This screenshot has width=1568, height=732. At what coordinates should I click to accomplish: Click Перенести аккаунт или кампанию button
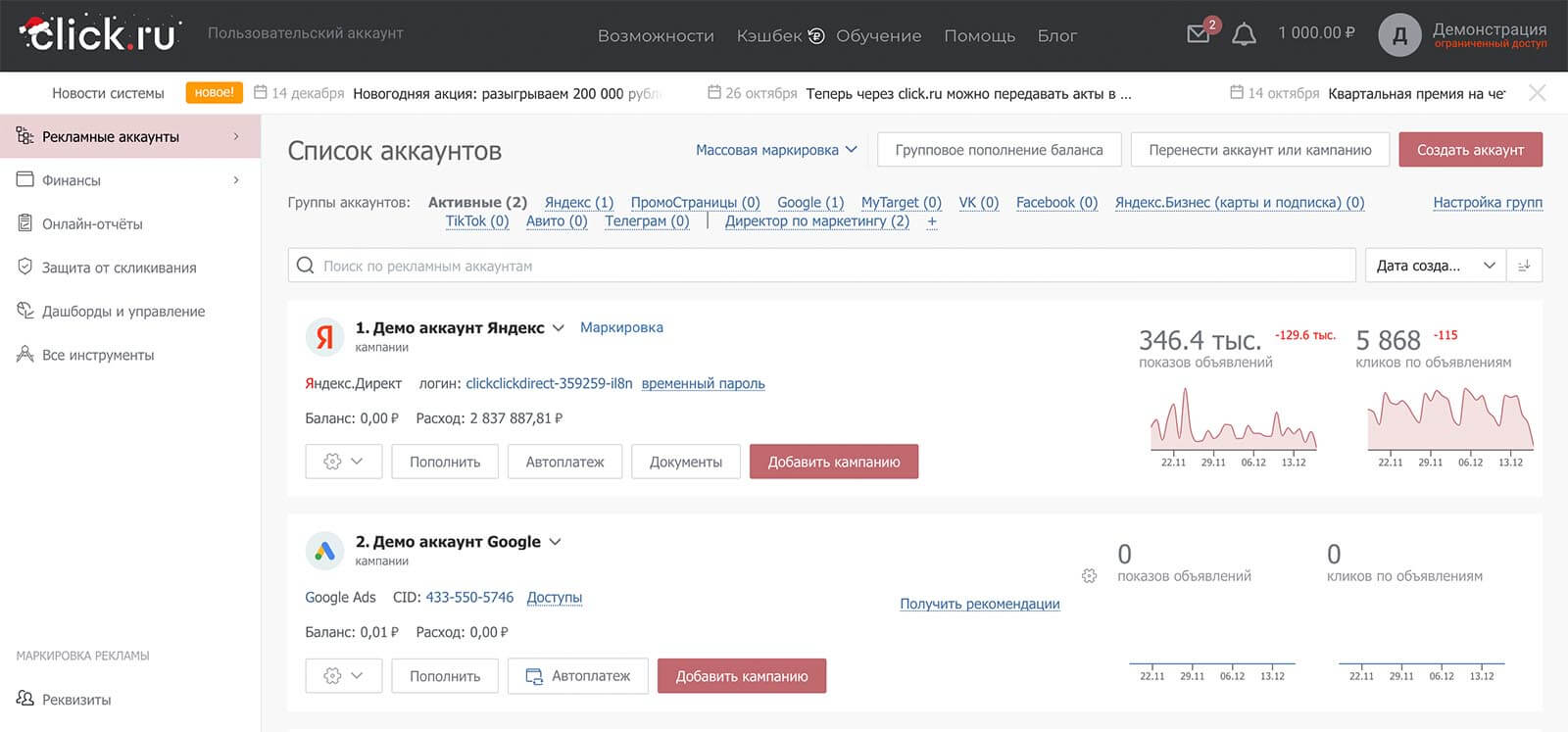pyautogui.click(x=1260, y=150)
